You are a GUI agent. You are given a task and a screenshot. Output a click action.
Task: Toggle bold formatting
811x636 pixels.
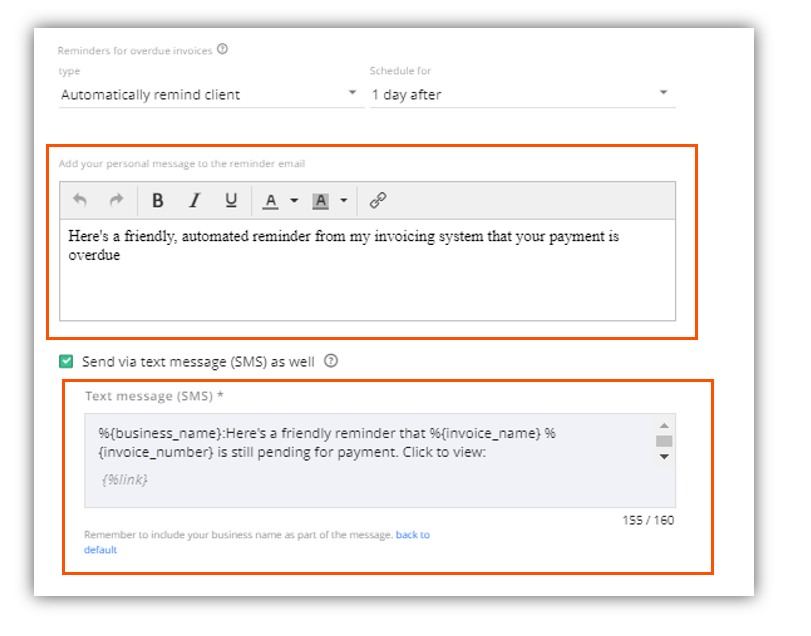[x=158, y=200]
